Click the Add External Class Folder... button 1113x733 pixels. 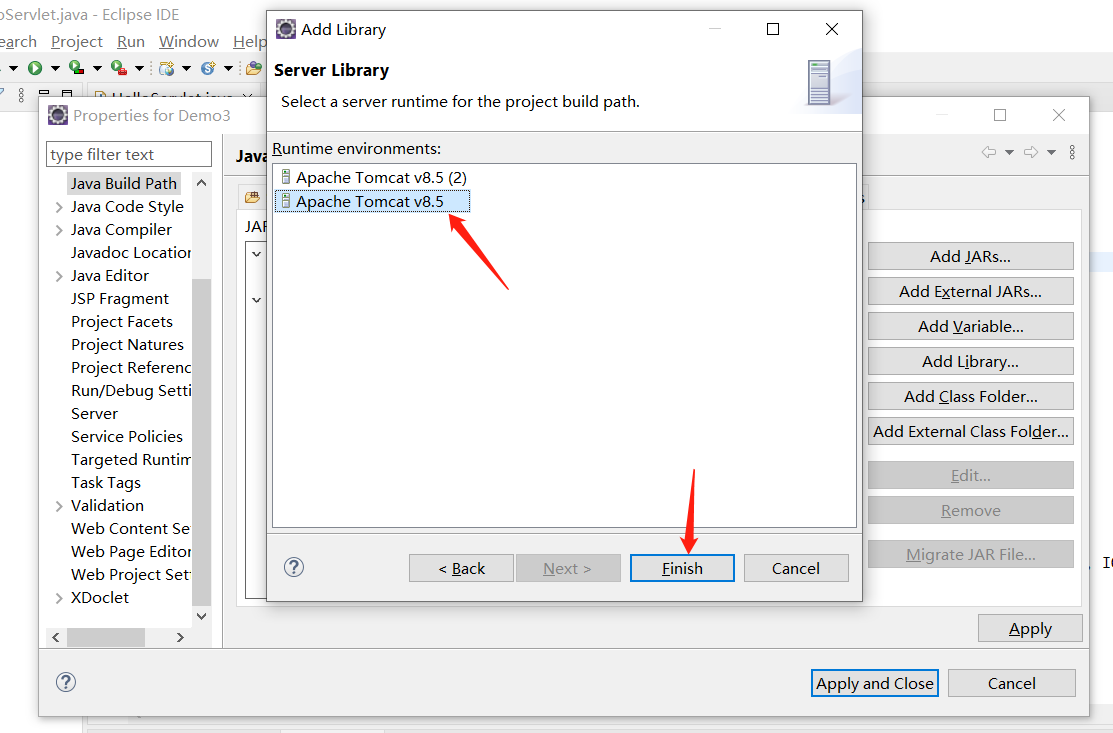(970, 431)
